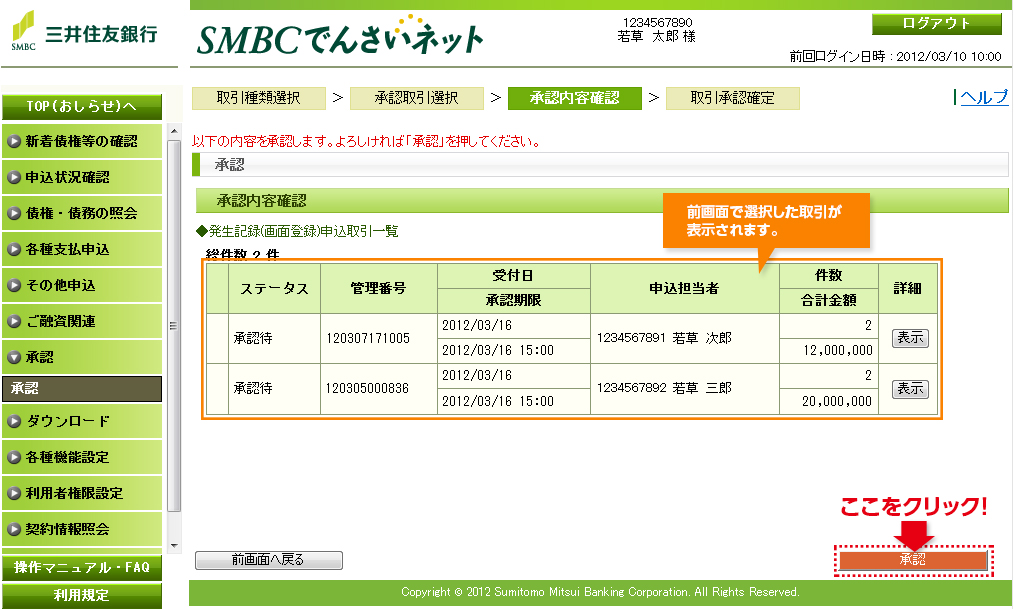Click the sidebar scrollbar thumb
1014x609 pixels.
[174, 326]
